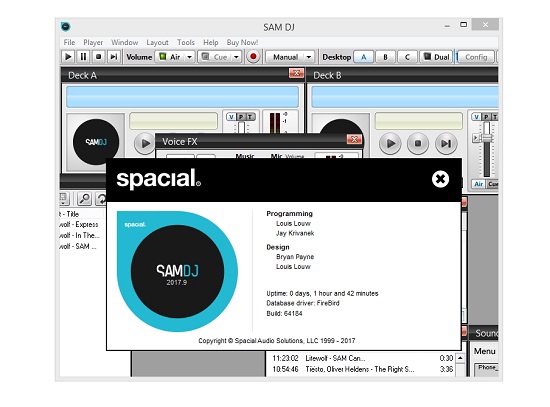Click history scrollbar up arrow

point(460,358)
